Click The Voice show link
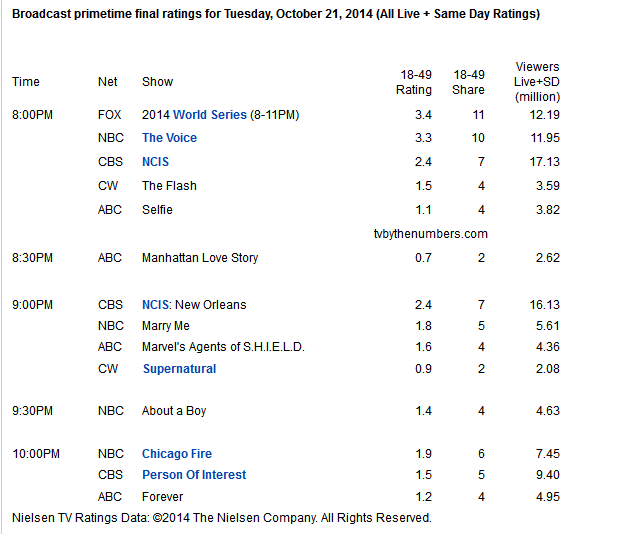This screenshot has width=626, height=534. coord(169,138)
